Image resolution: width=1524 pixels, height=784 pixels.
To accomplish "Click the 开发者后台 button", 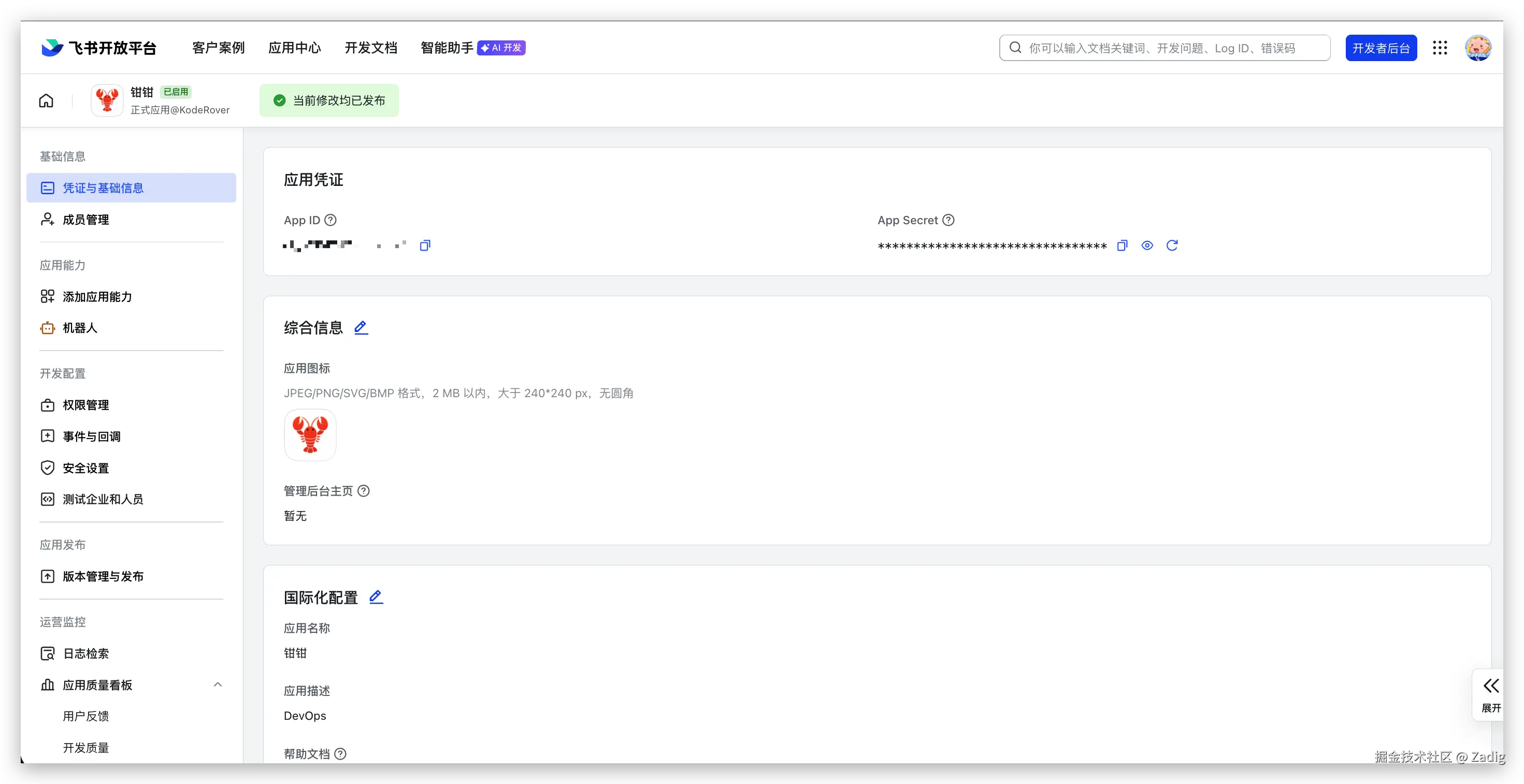I will [x=1381, y=48].
